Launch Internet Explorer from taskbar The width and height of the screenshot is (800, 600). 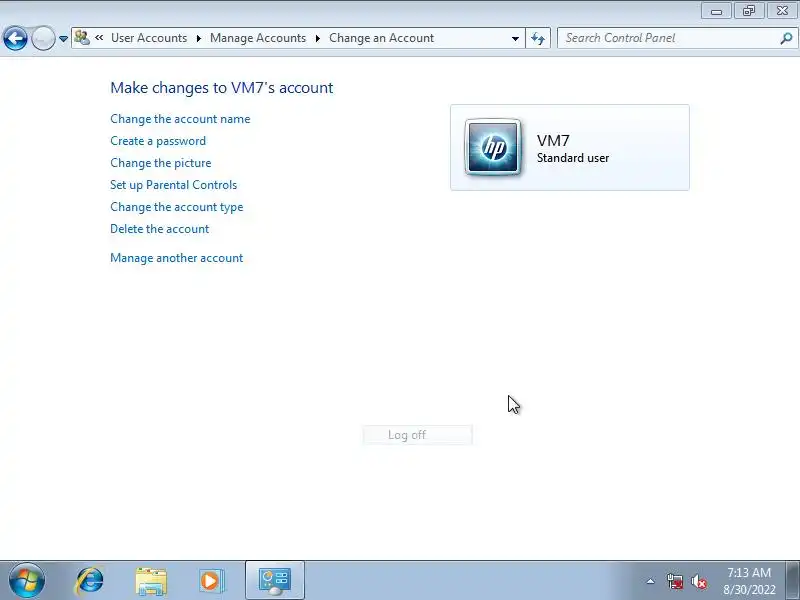click(89, 581)
